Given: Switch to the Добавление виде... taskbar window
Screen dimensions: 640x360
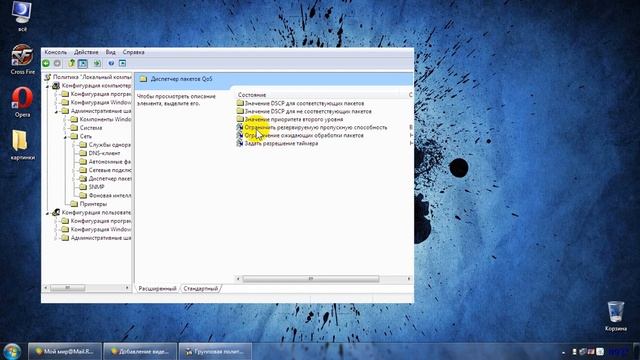Looking at the screenshot, I should [x=140, y=351].
